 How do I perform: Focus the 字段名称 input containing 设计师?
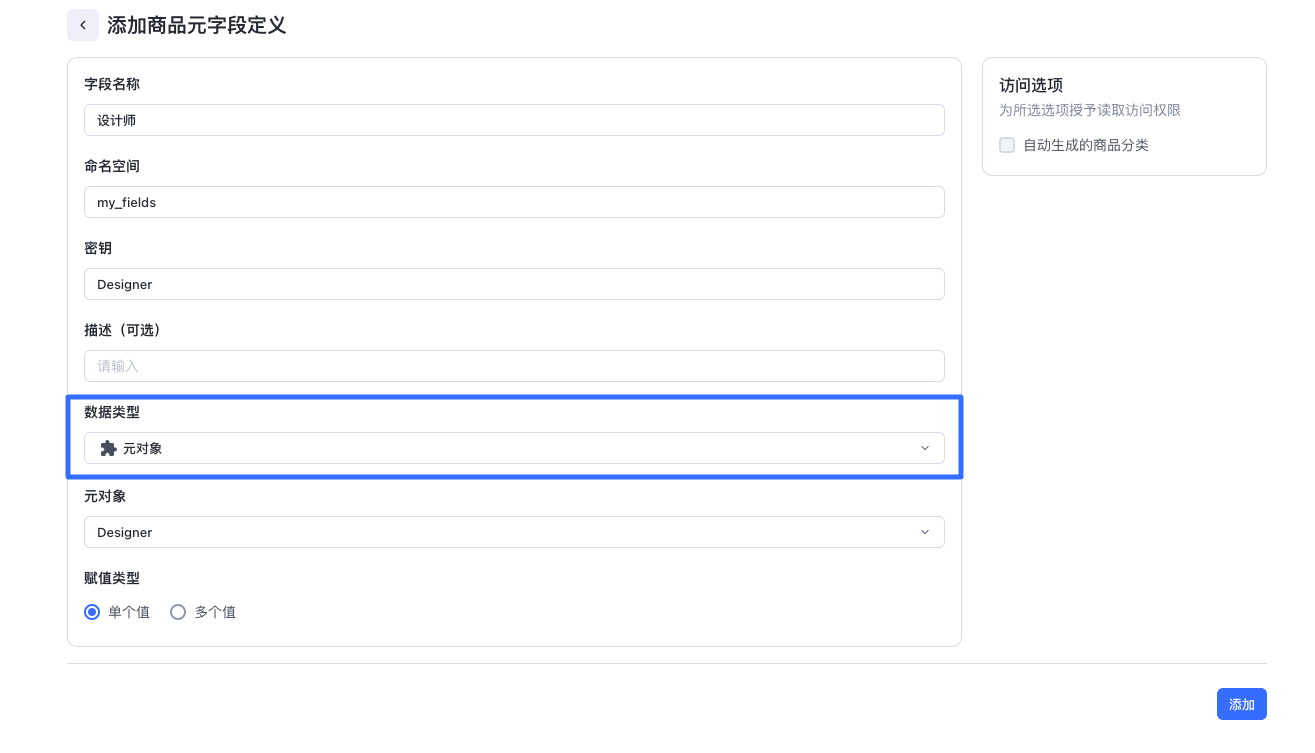[514, 120]
